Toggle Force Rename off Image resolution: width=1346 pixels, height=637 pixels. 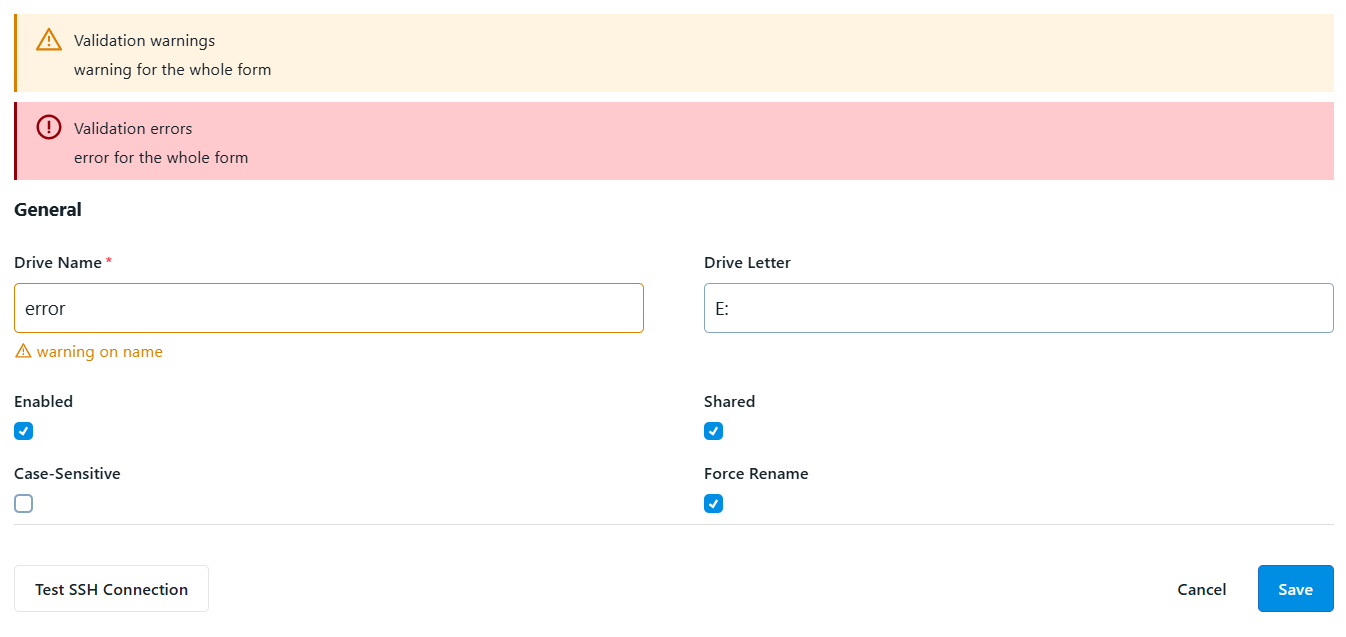coord(713,503)
